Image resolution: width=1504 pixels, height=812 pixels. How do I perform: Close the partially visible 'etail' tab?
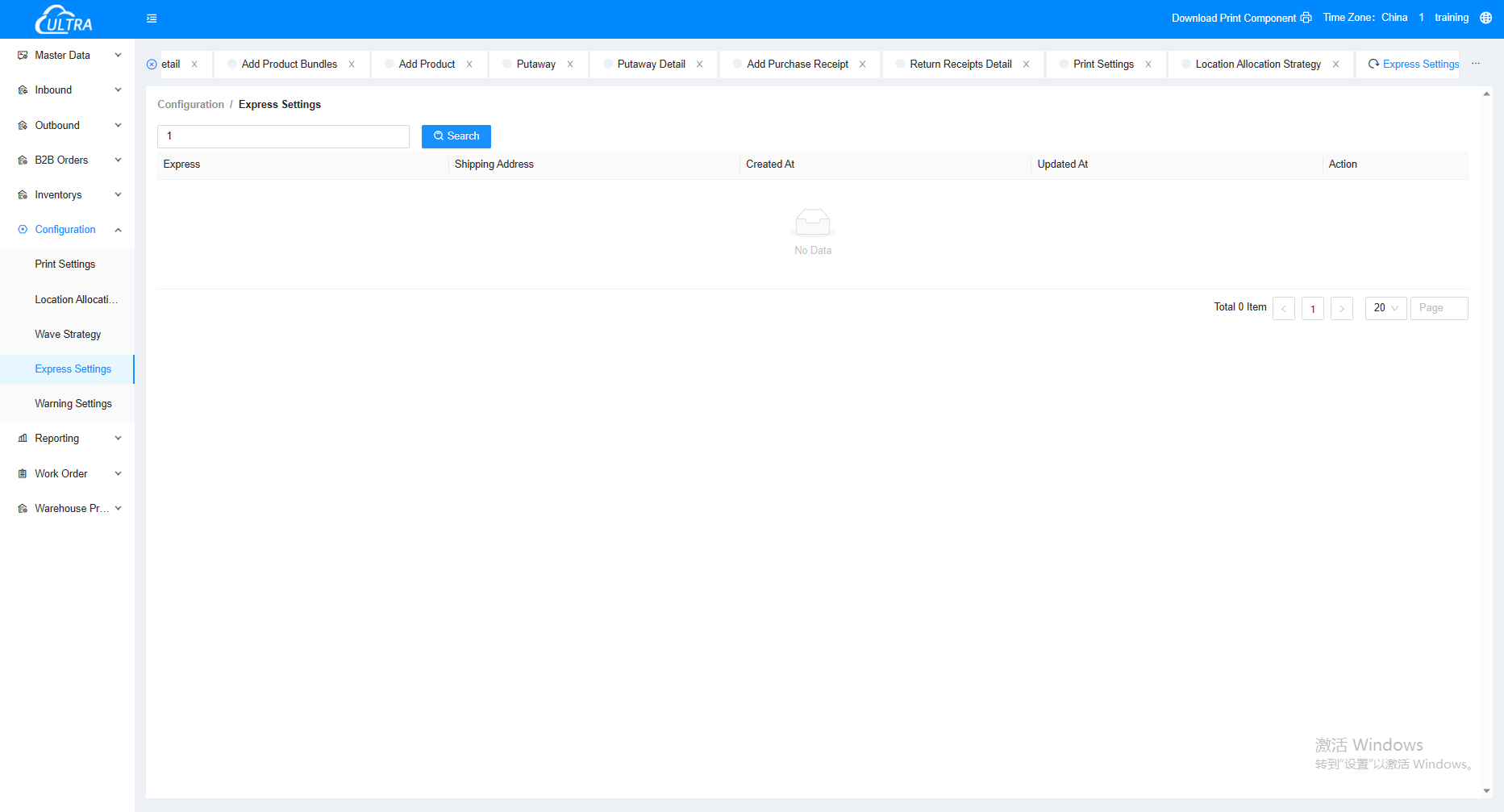point(194,65)
